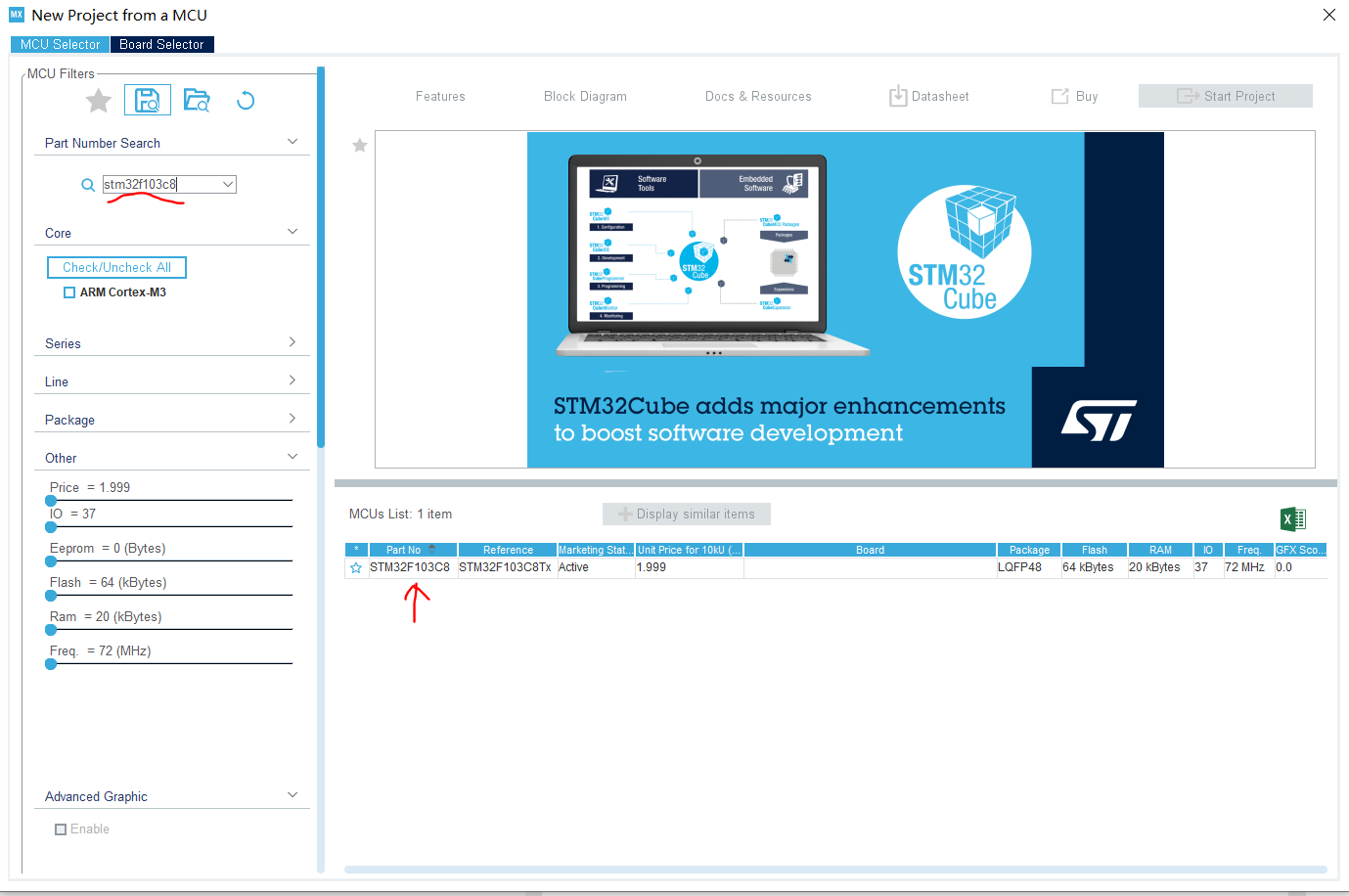Screen dimensions: 1349x896
Task: Open the part number combo box dropdown arrow
Action: point(228,184)
